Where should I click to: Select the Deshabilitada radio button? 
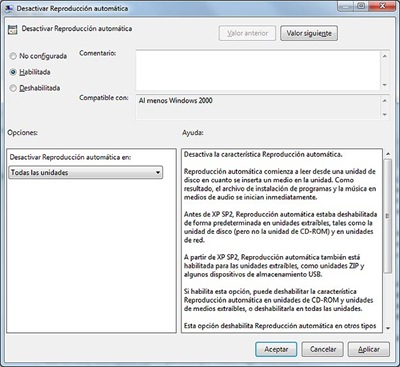[13, 88]
